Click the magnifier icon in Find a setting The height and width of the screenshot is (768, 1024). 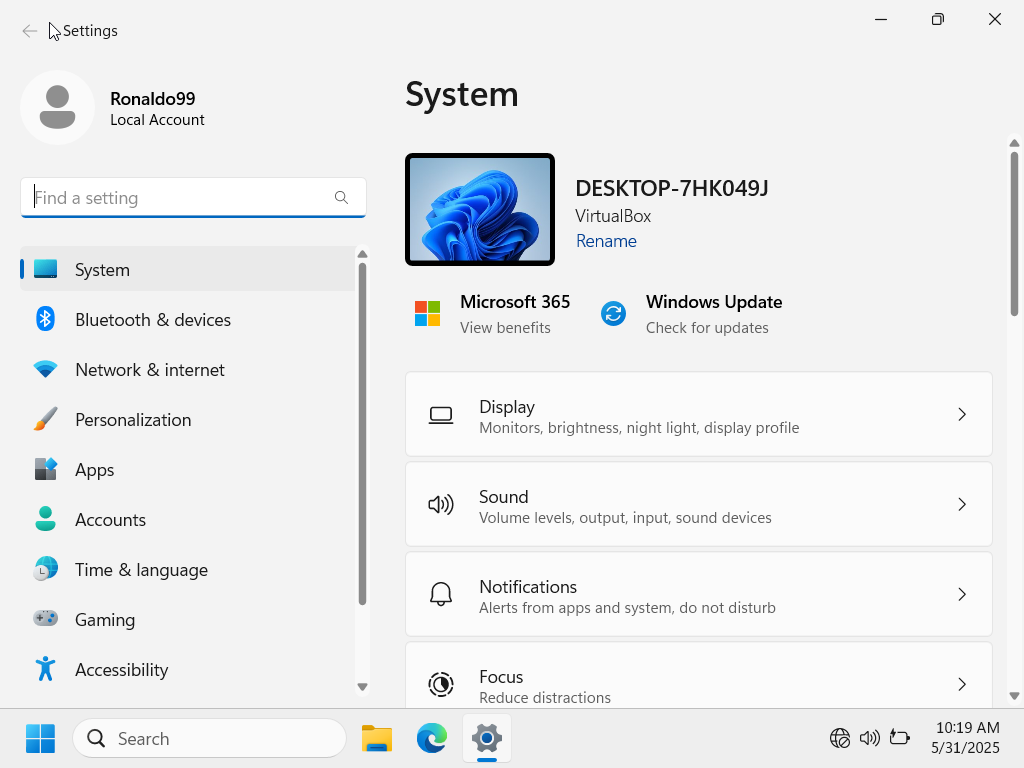click(x=341, y=197)
